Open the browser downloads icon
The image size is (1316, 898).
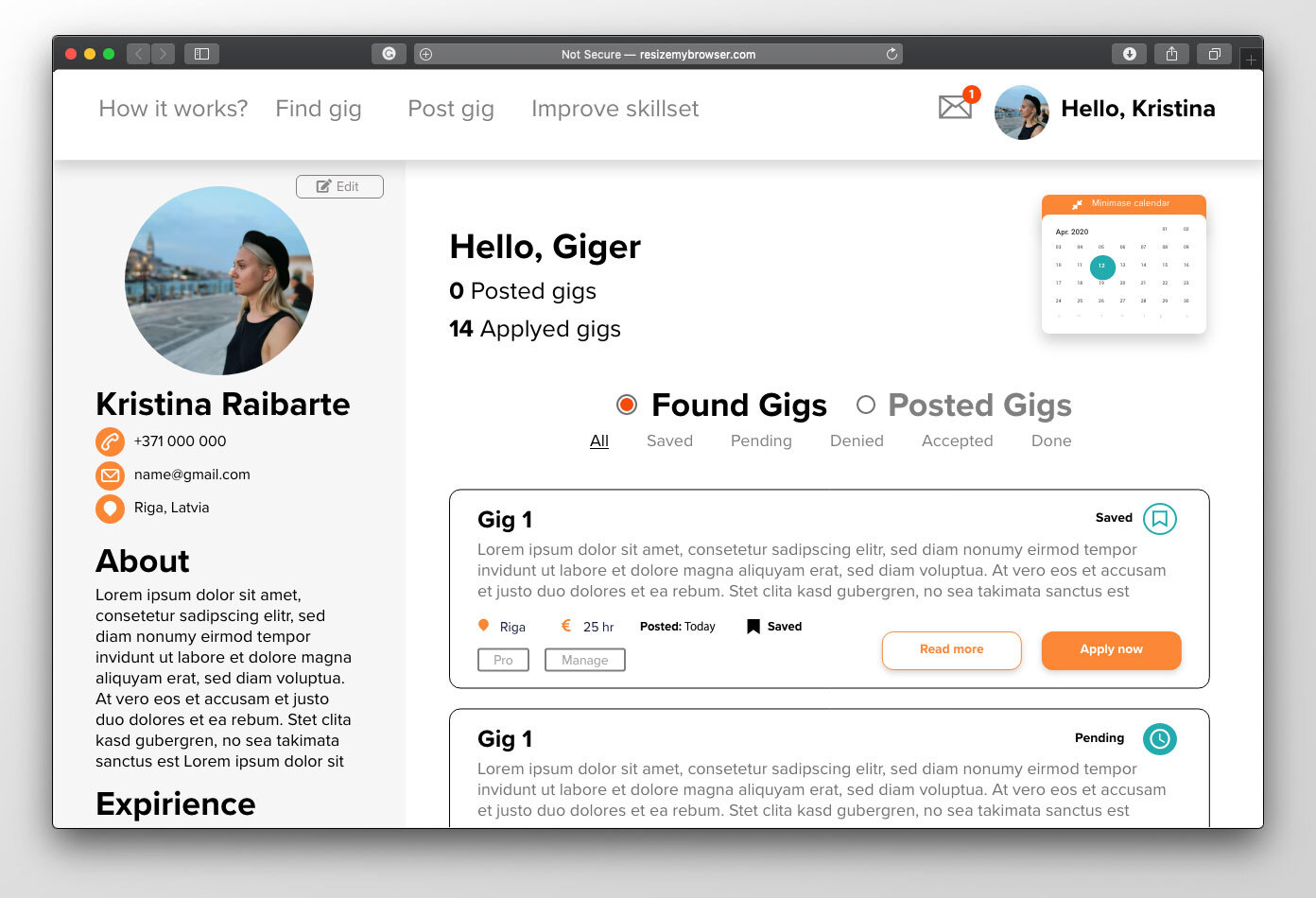[1129, 54]
